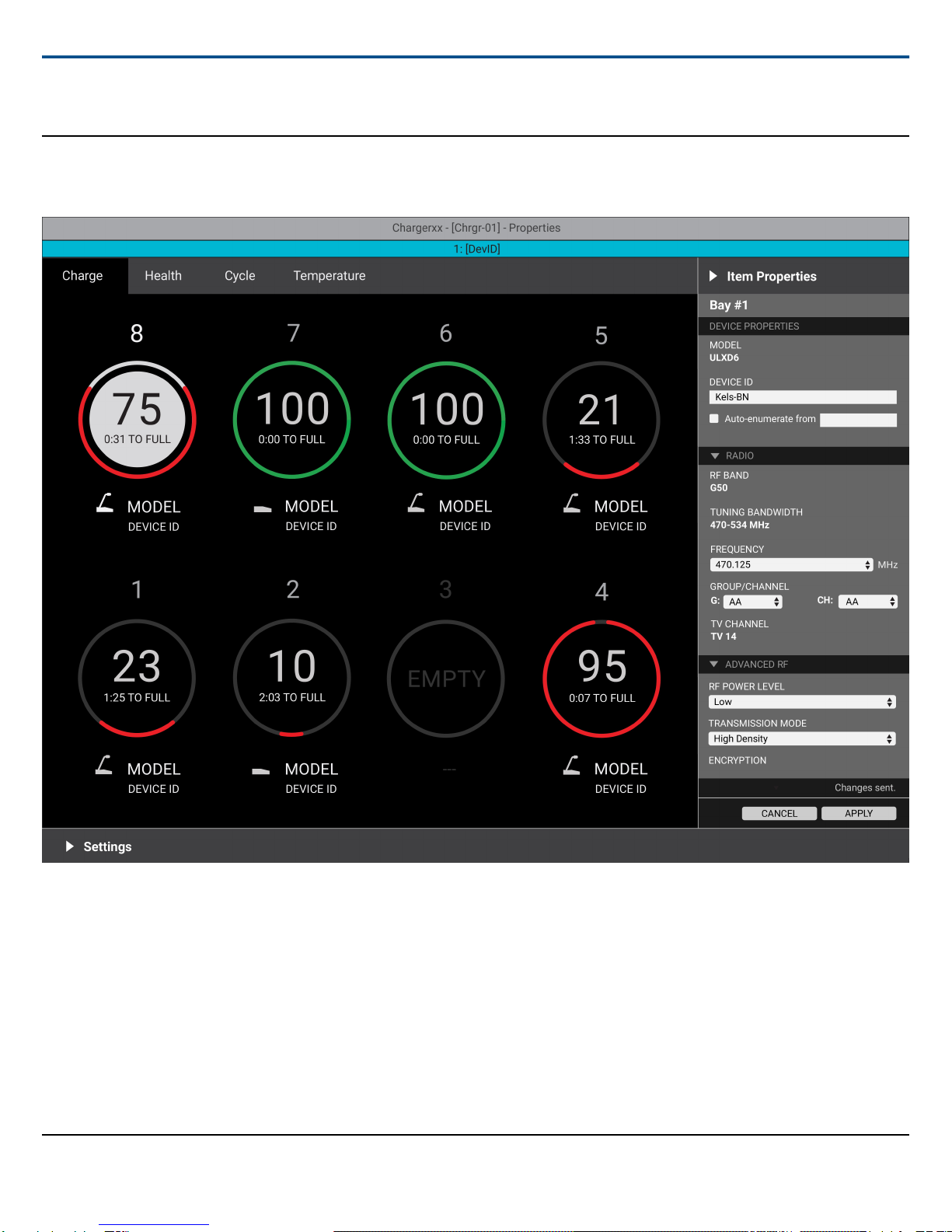Select bay 5 charge ring showing 21

click(x=602, y=420)
